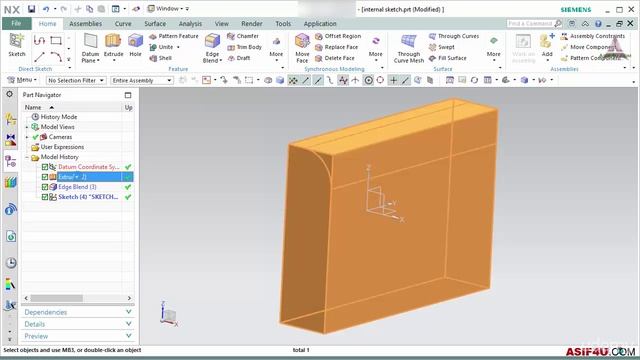Screen dimensions: 640x360
Task: Click the rectangle sketch curve icon
Action: (56, 40)
